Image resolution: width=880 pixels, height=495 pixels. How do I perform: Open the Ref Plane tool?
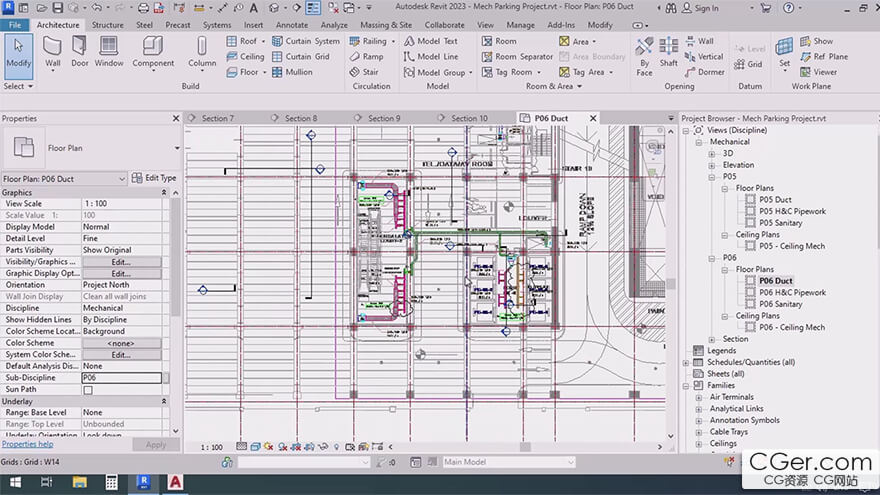click(824, 57)
